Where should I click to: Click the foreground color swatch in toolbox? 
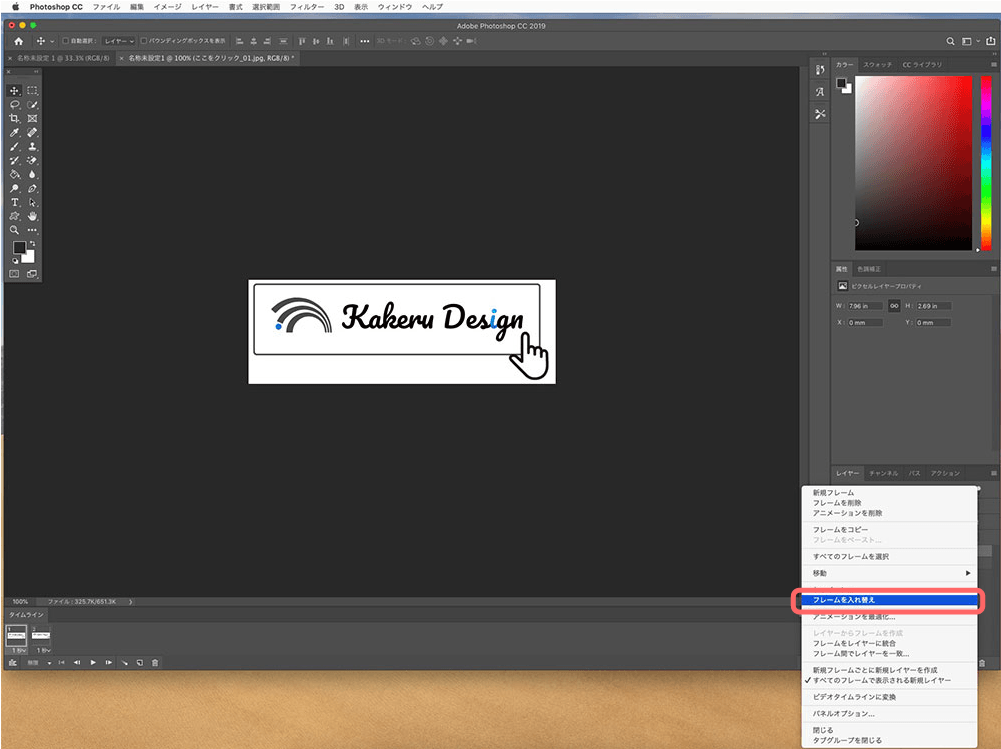pyautogui.click(x=19, y=247)
